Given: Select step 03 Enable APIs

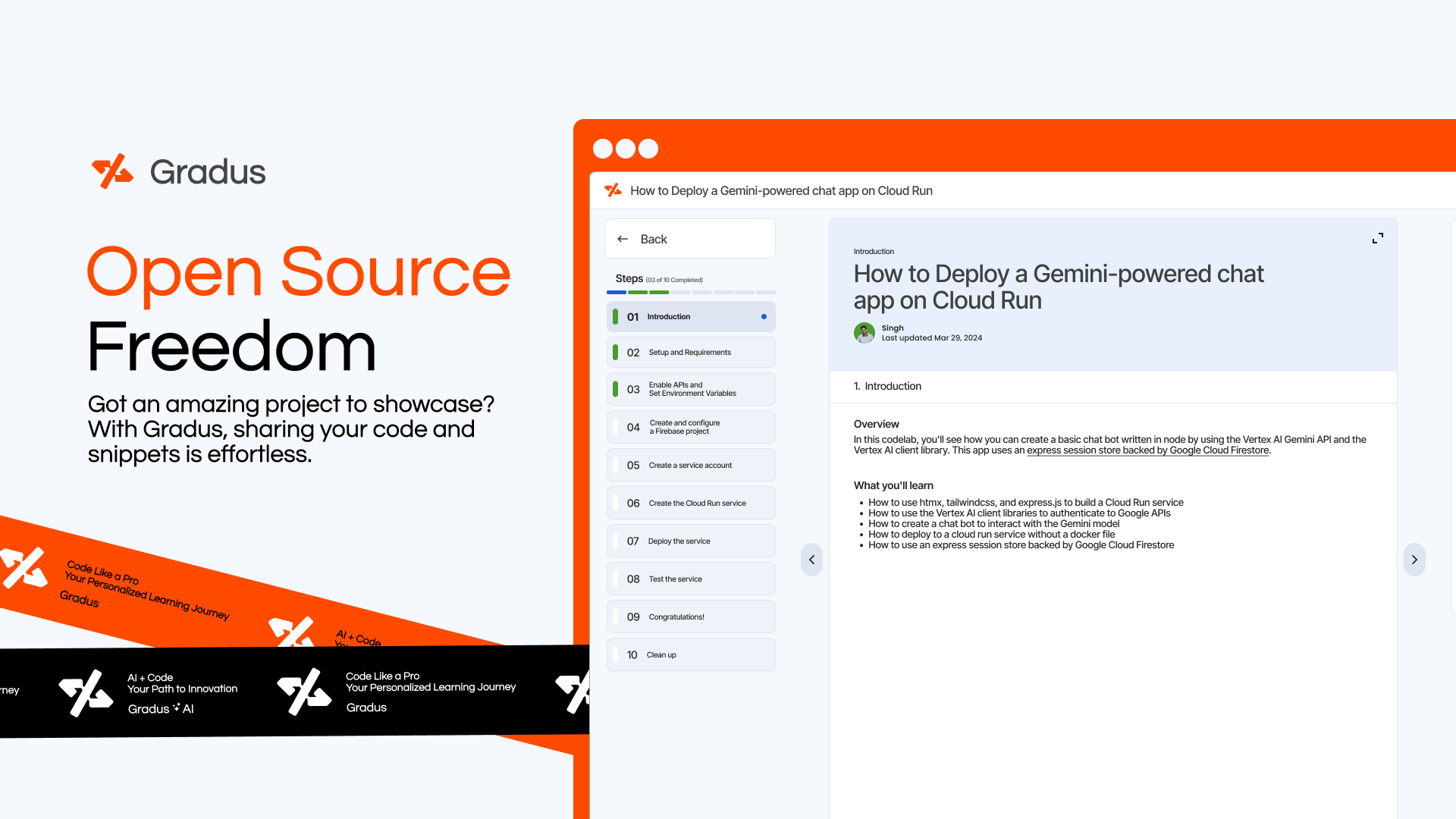Looking at the screenshot, I should tap(690, 389).
